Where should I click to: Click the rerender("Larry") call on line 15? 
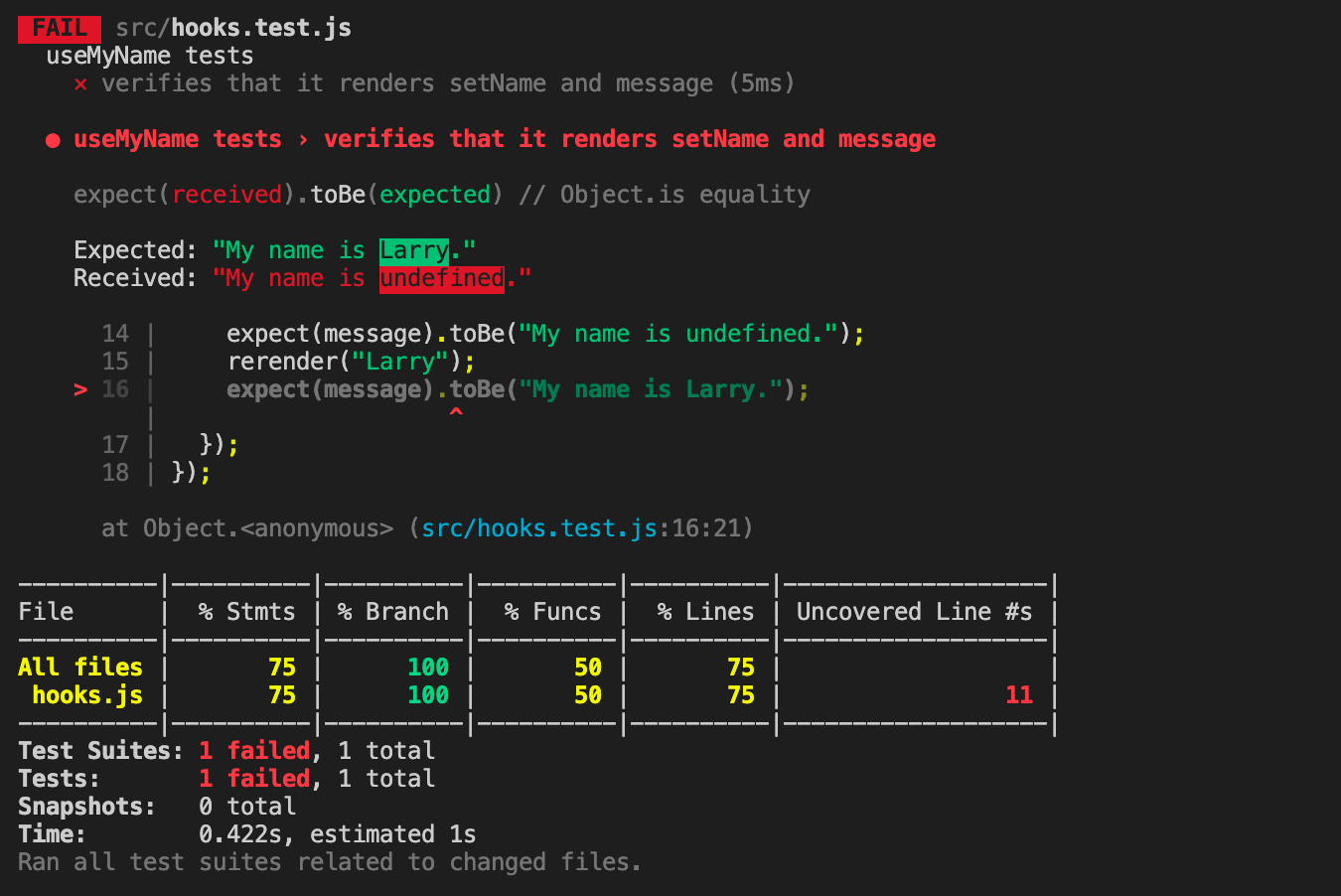coord(350,361)
